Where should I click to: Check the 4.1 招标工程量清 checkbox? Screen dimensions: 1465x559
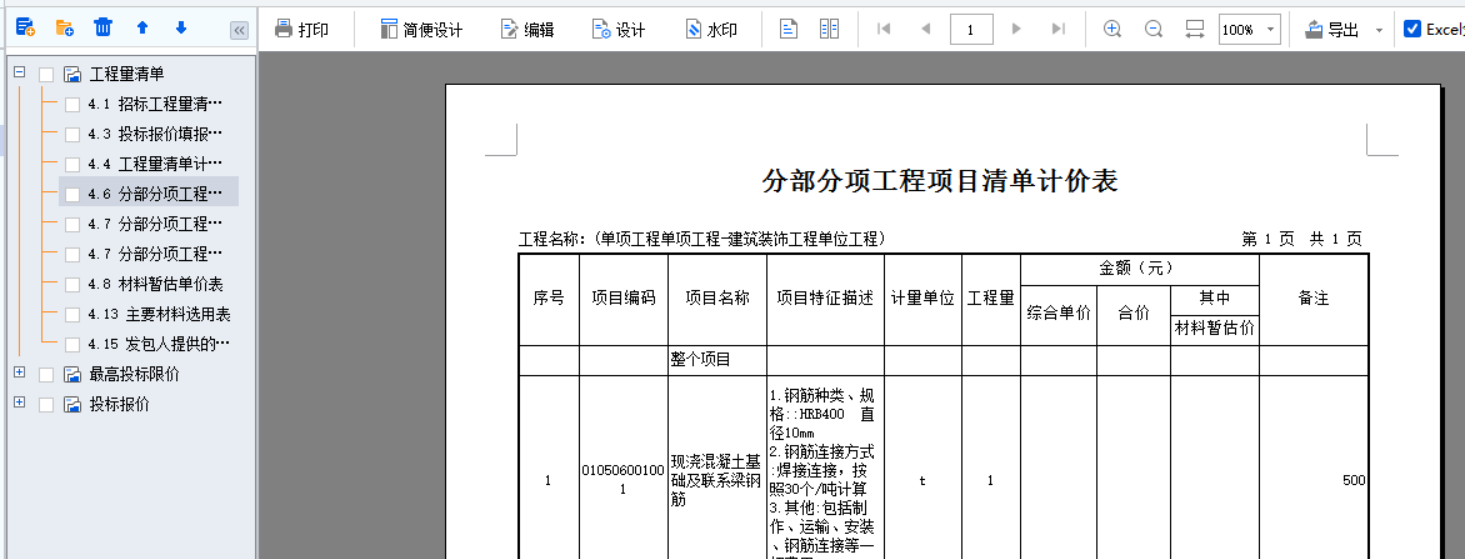click(x=72, y=104)
